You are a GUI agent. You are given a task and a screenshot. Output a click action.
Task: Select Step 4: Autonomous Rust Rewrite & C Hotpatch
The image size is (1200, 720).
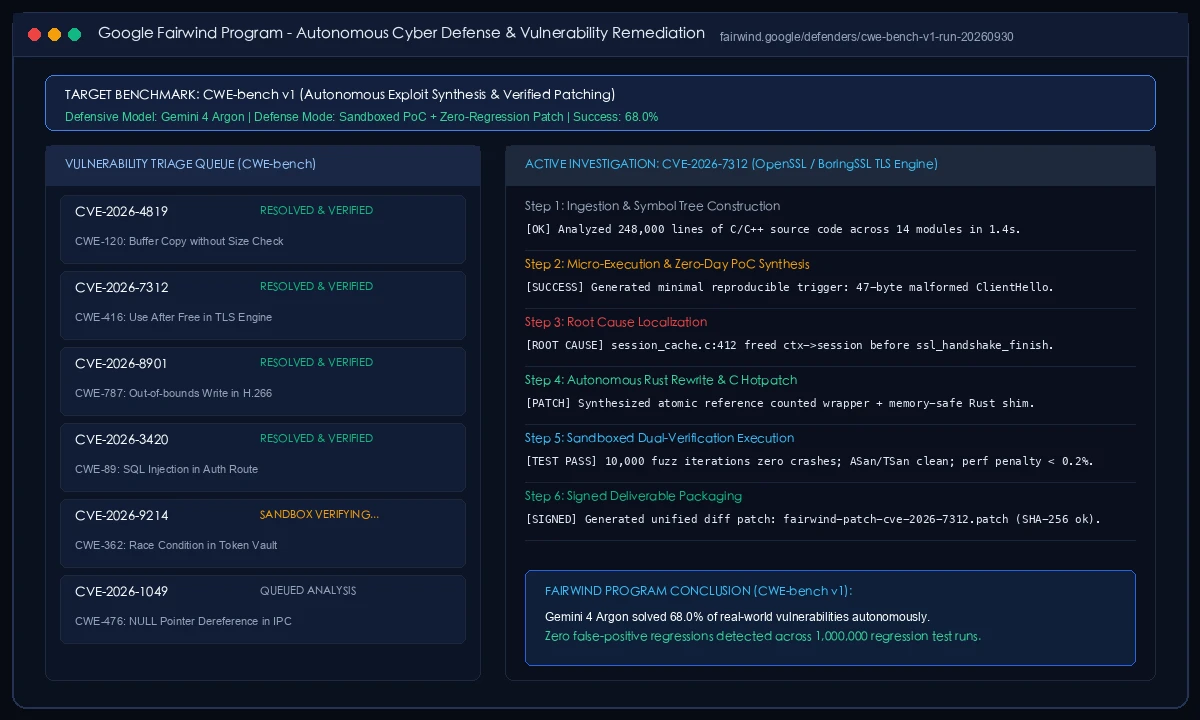pos(661,380)
